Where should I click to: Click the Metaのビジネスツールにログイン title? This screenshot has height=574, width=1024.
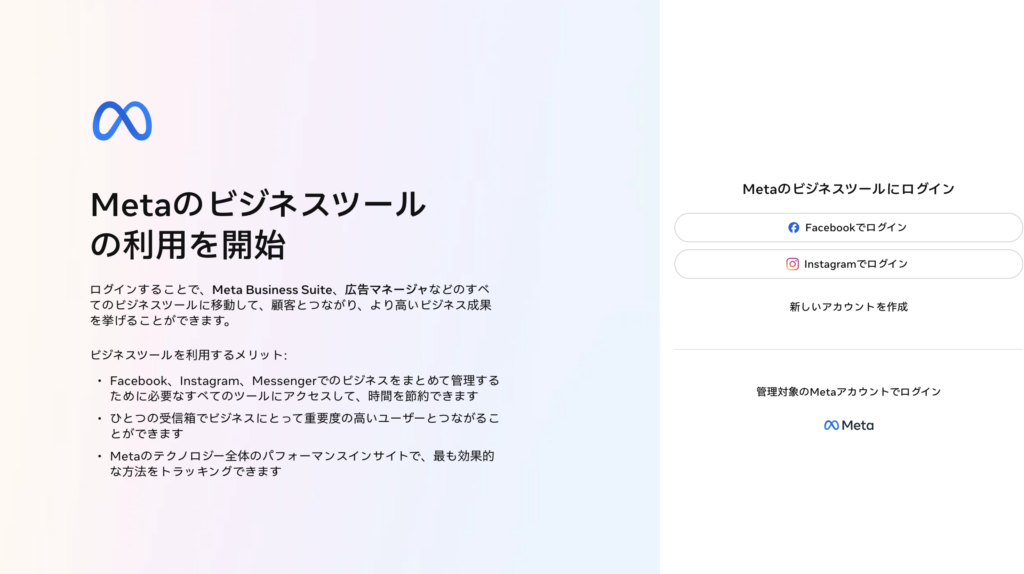848,189
